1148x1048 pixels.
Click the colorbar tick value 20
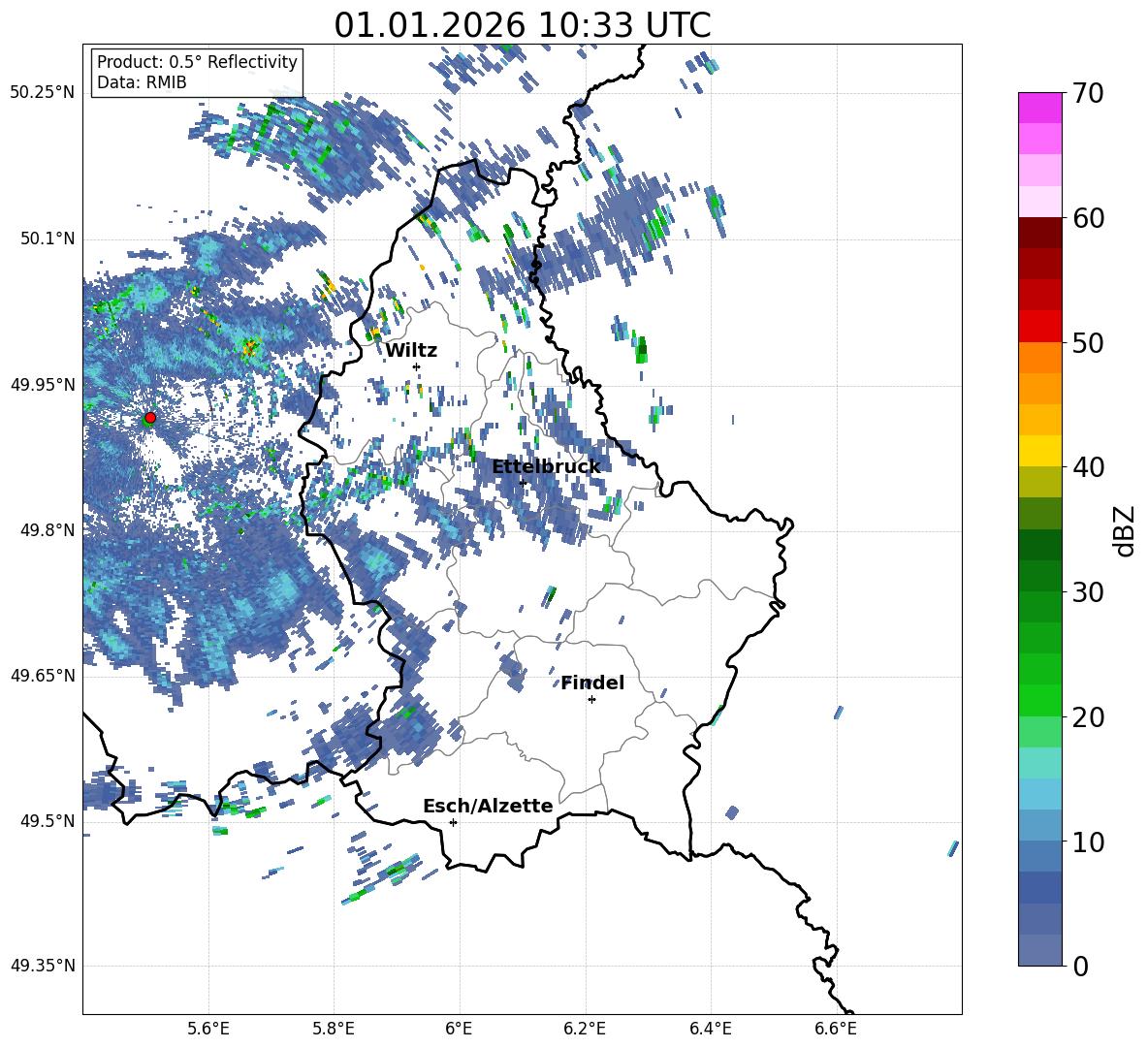point(1088,716)
